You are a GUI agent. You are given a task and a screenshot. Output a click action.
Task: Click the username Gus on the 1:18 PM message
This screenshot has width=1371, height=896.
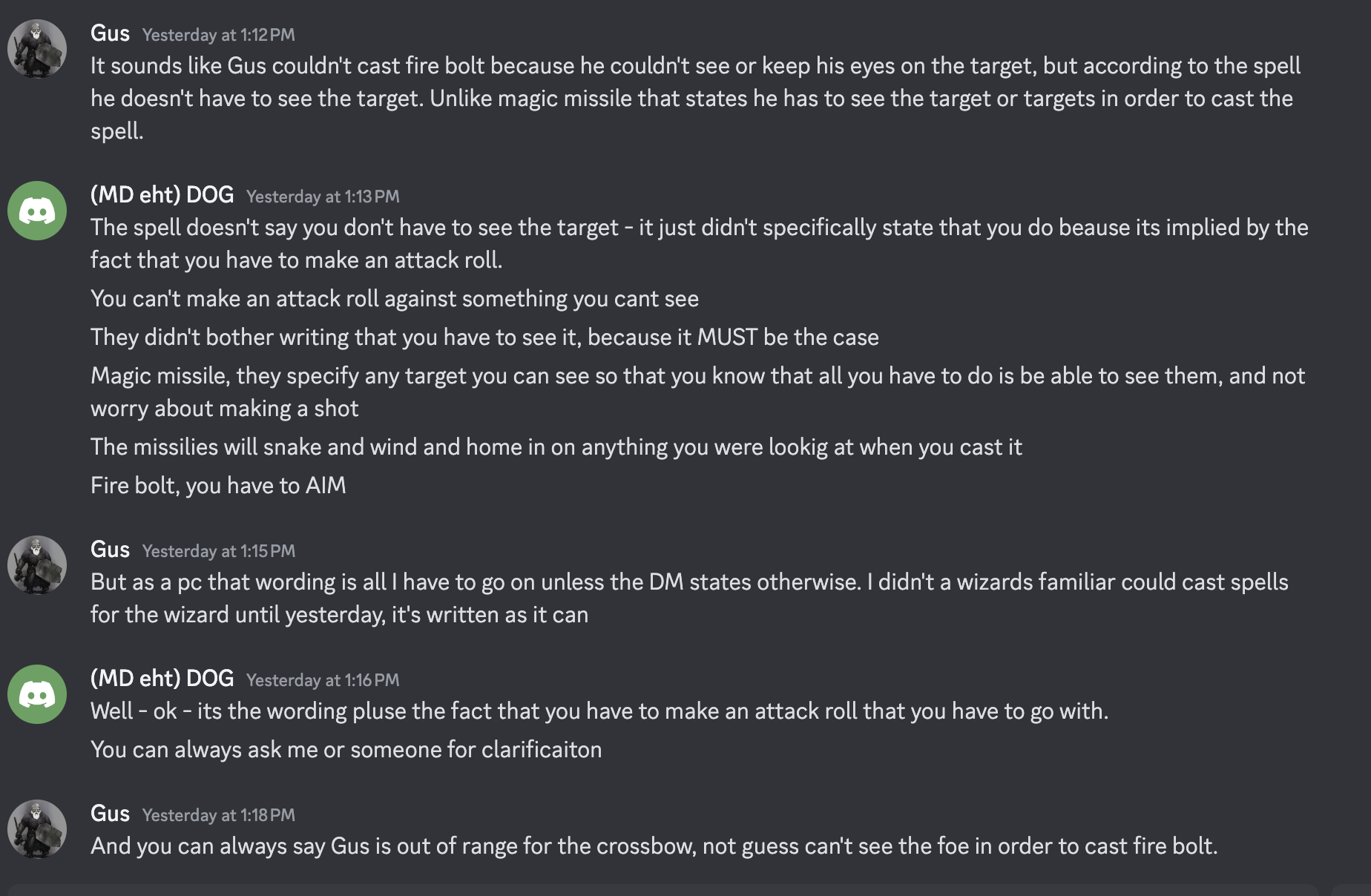pos(110,814)
